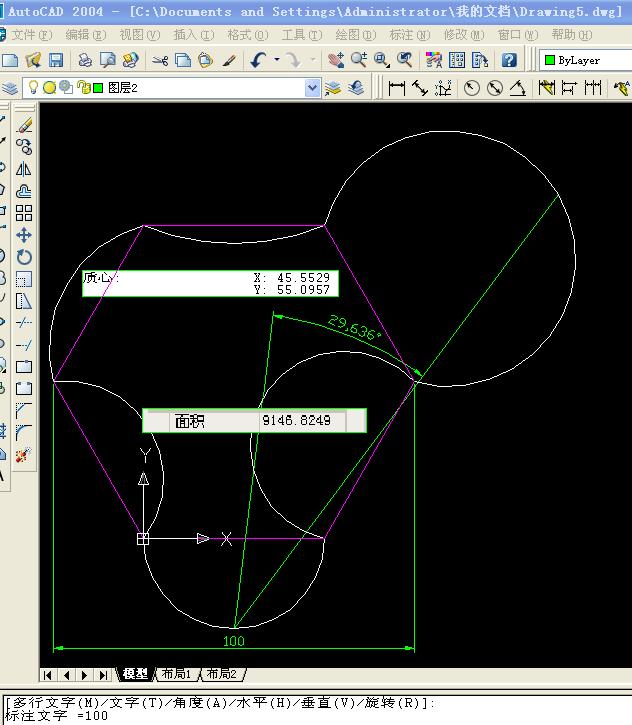Select the Trim tool
The height and width of the screenshot is (725, 632).
pyautogui.click(x=24, y=322)
